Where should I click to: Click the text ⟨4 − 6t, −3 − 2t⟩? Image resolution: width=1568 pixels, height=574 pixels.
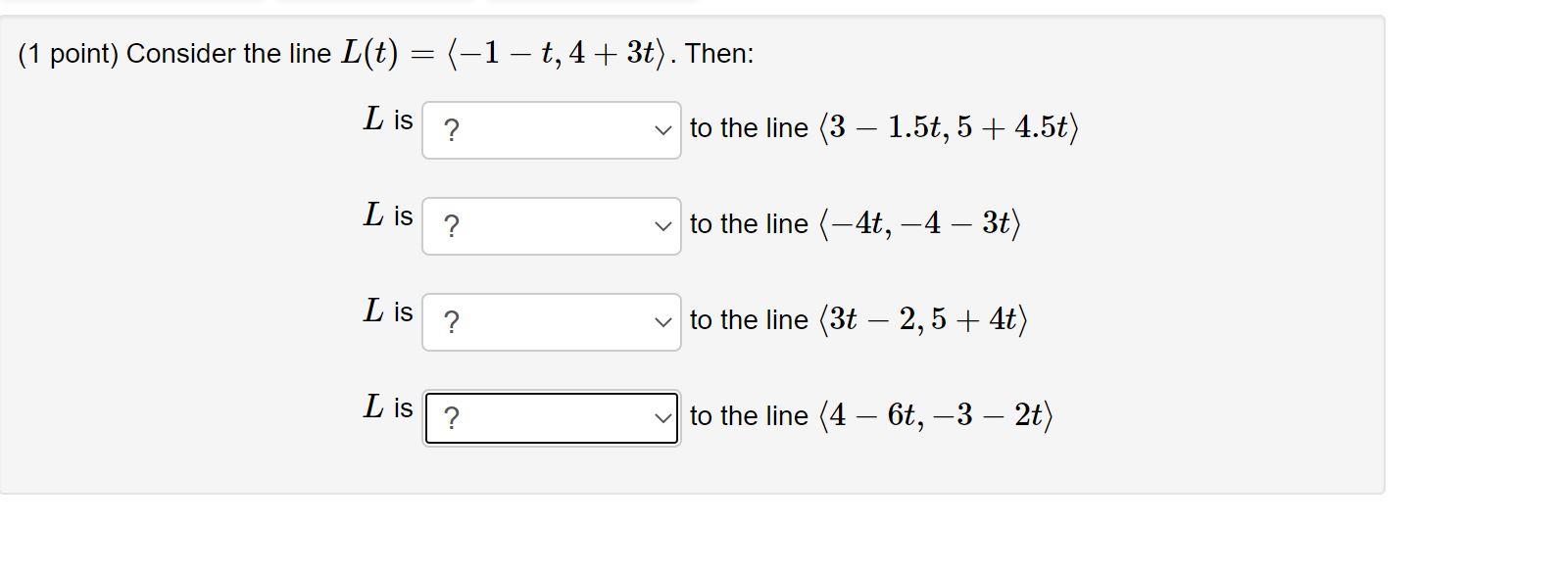coord(936,416)
